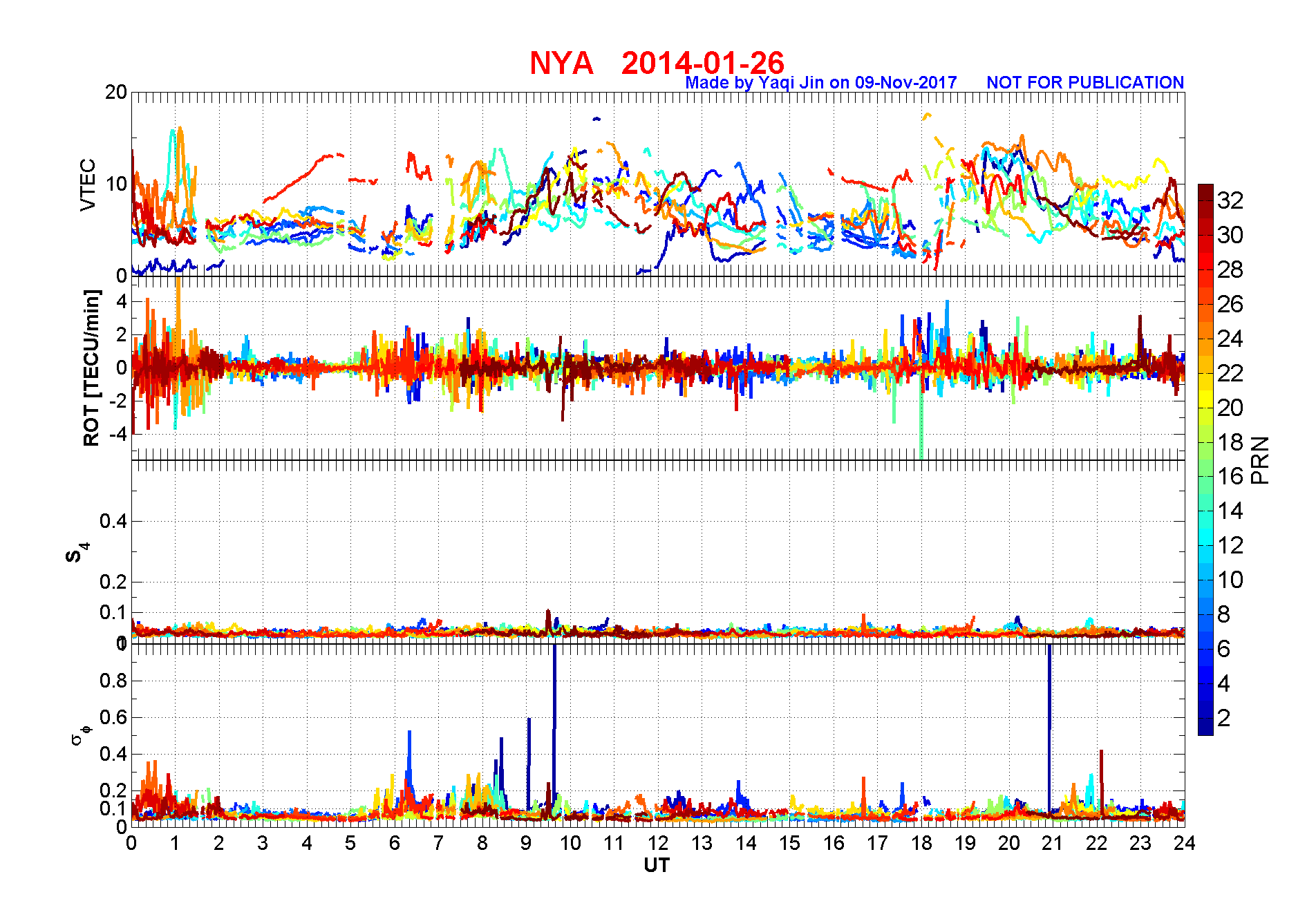The width and height of the screenshot is (1316, 919).
Task: Select the PRN colorbar tick label "10"
Action: point(1230,580)
